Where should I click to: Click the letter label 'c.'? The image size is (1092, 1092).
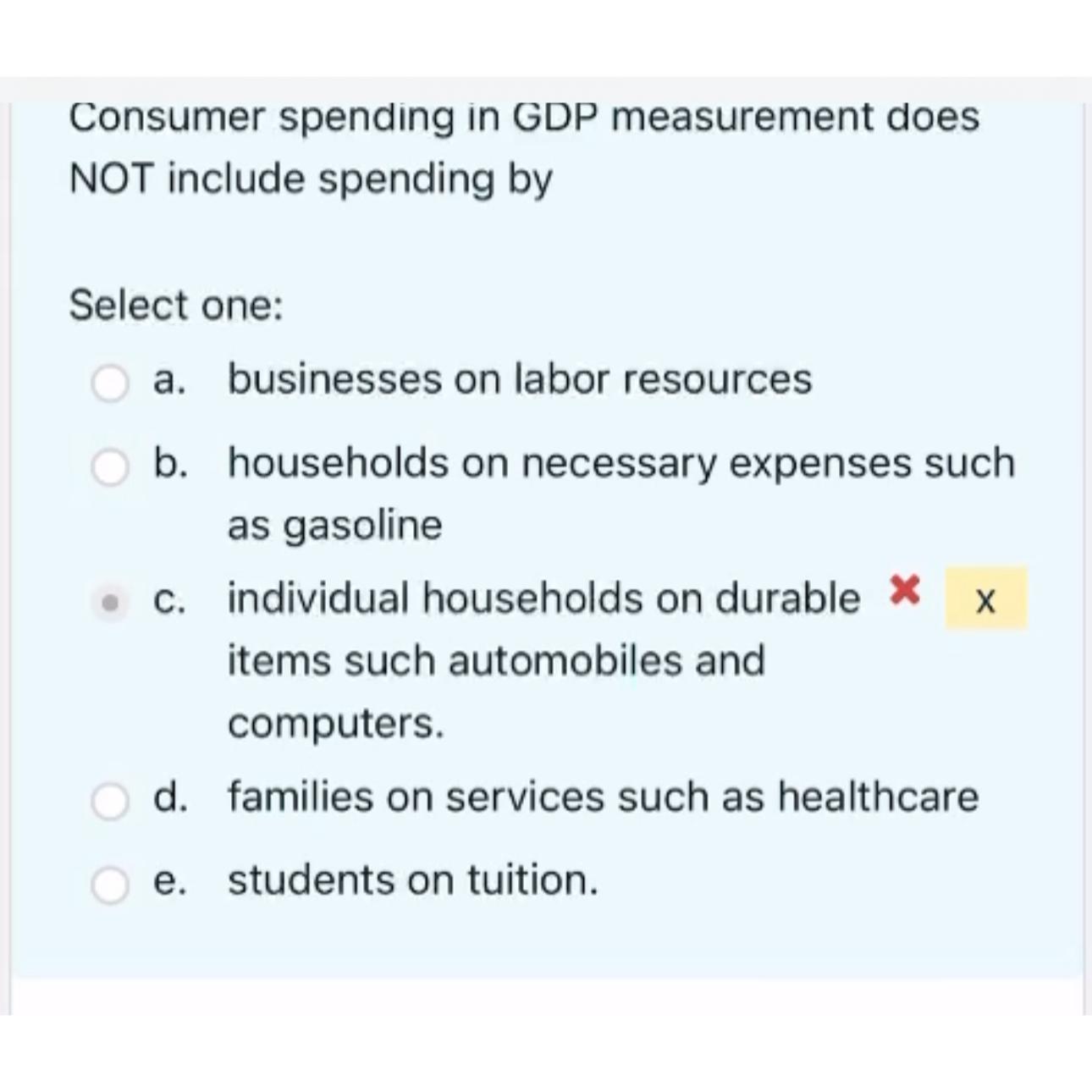point(169,599)
